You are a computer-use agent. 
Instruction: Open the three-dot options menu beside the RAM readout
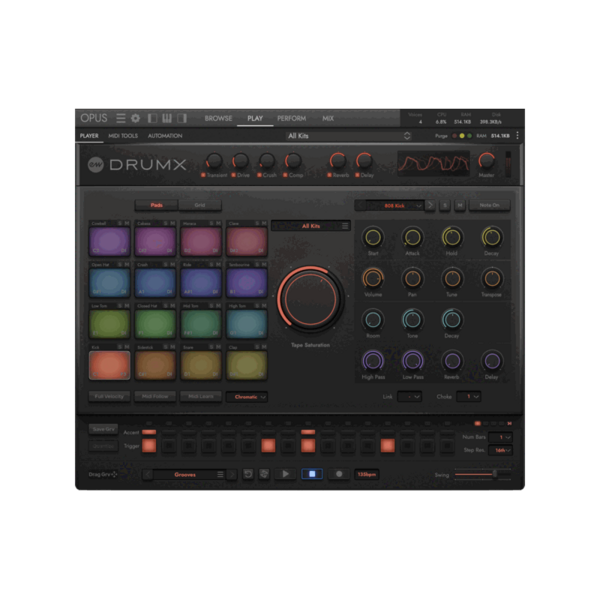[x=517, y=135]
